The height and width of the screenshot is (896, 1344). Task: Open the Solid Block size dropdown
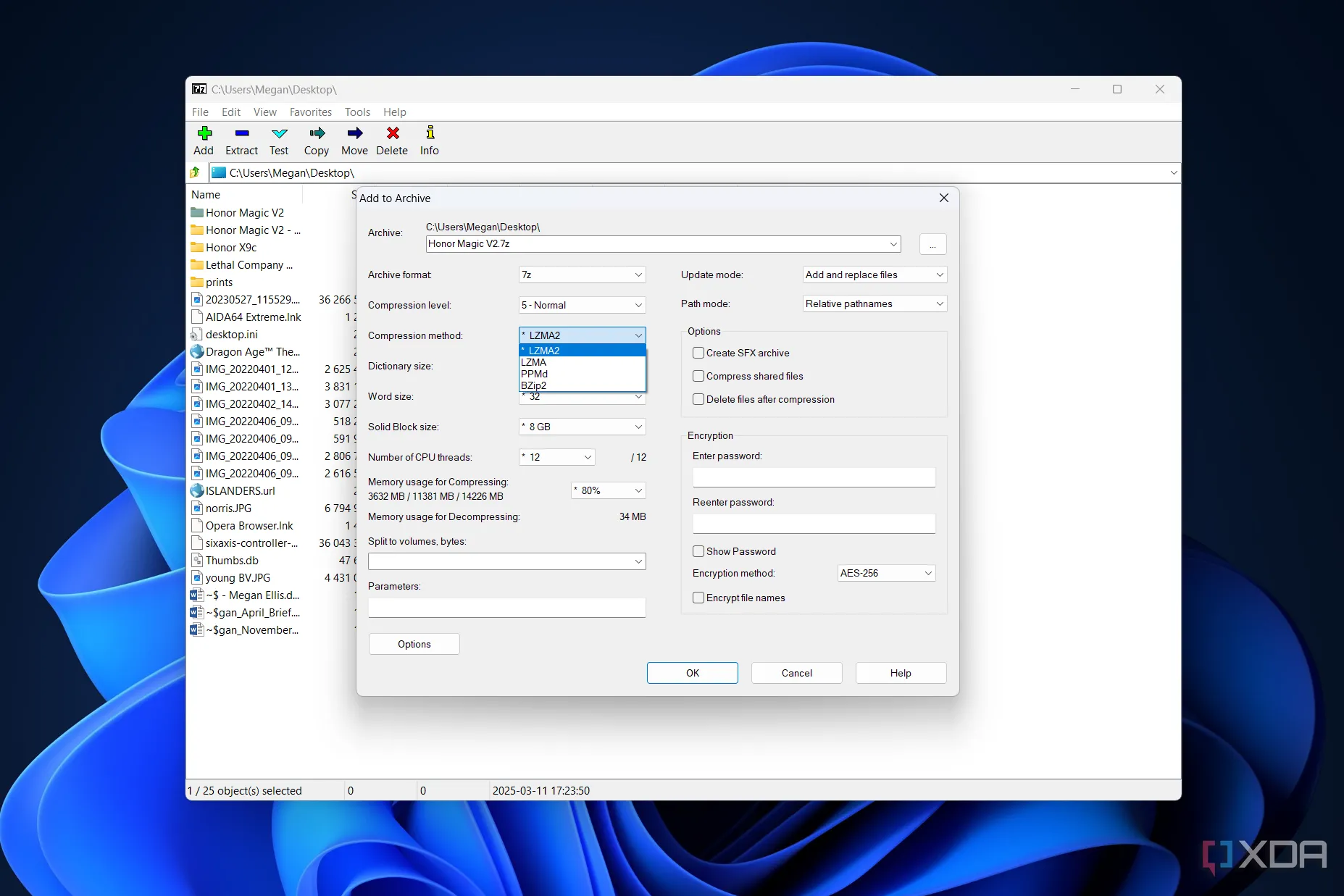click(582, 427)
